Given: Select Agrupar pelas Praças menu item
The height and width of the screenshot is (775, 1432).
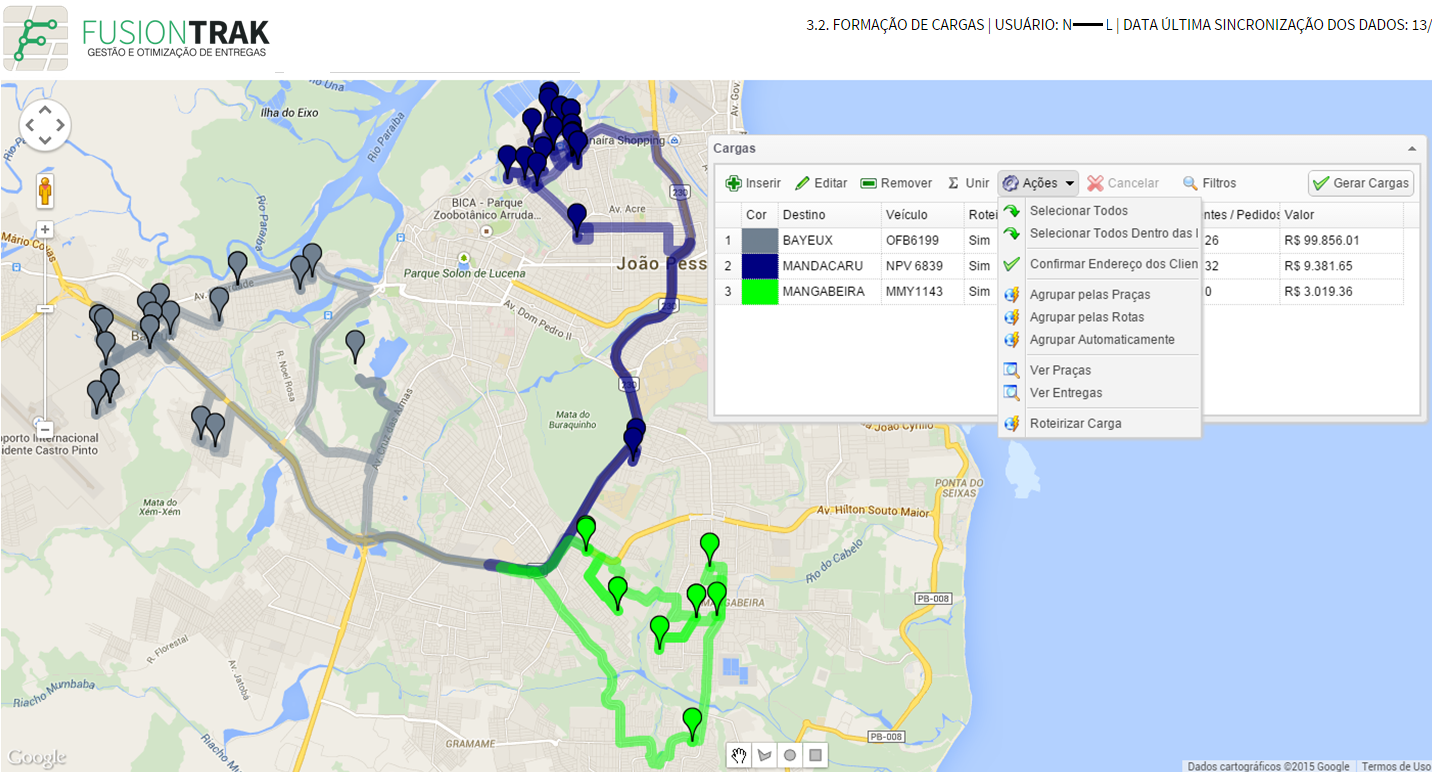Looking at the screenshot, I should pyautogui.click(x=1100, y=295).
